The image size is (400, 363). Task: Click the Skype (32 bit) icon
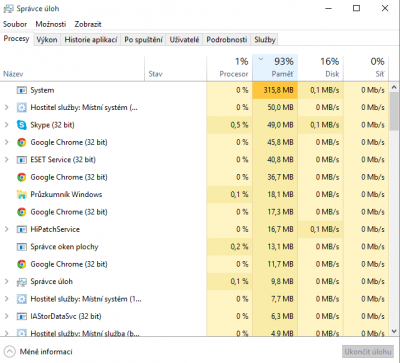click(x=22, y=125)
